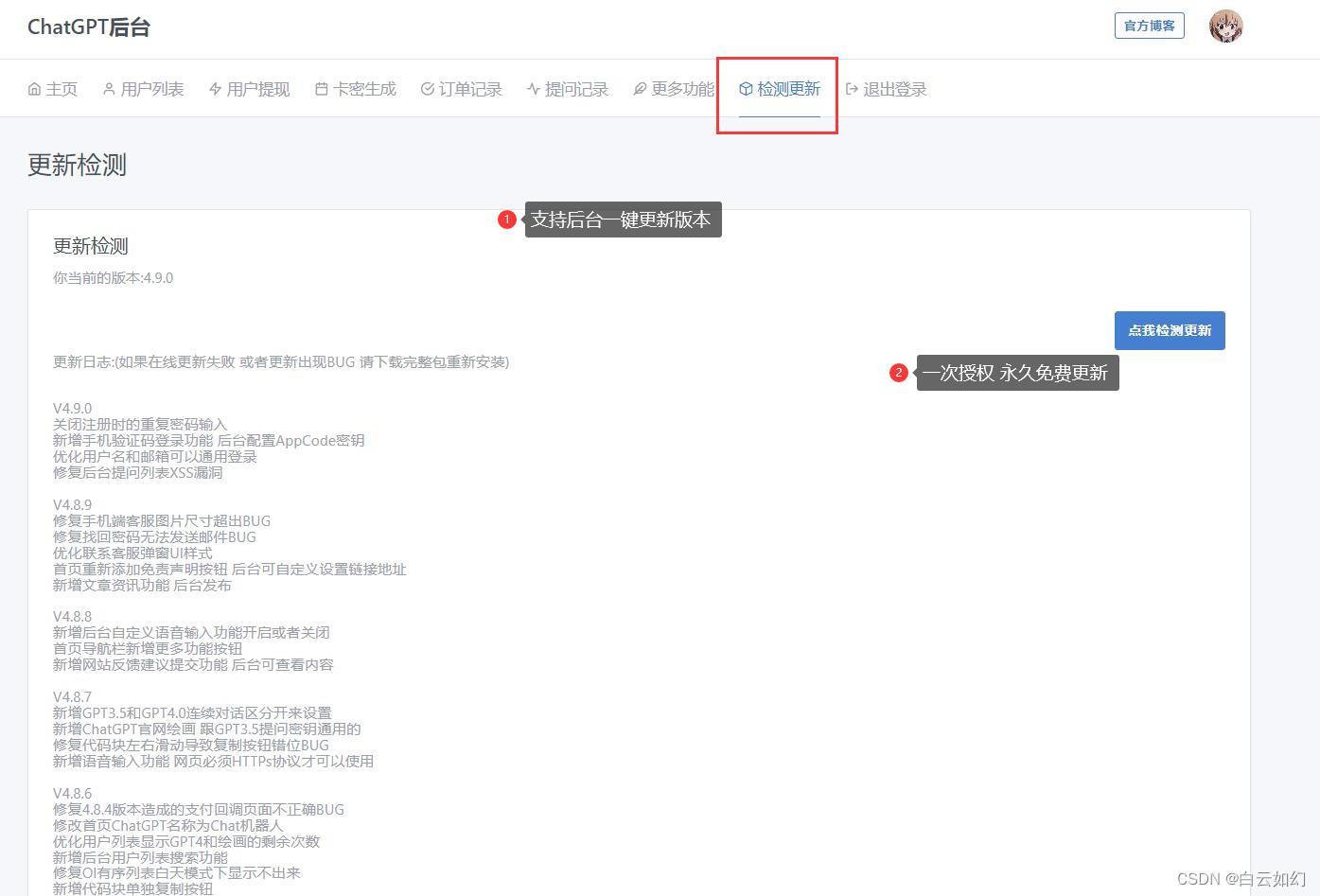Click the line 修复找回密码无法发送邮件BUG
Image resolution: width=1320 pixels, height=896 pixels.
coord(154,537)
